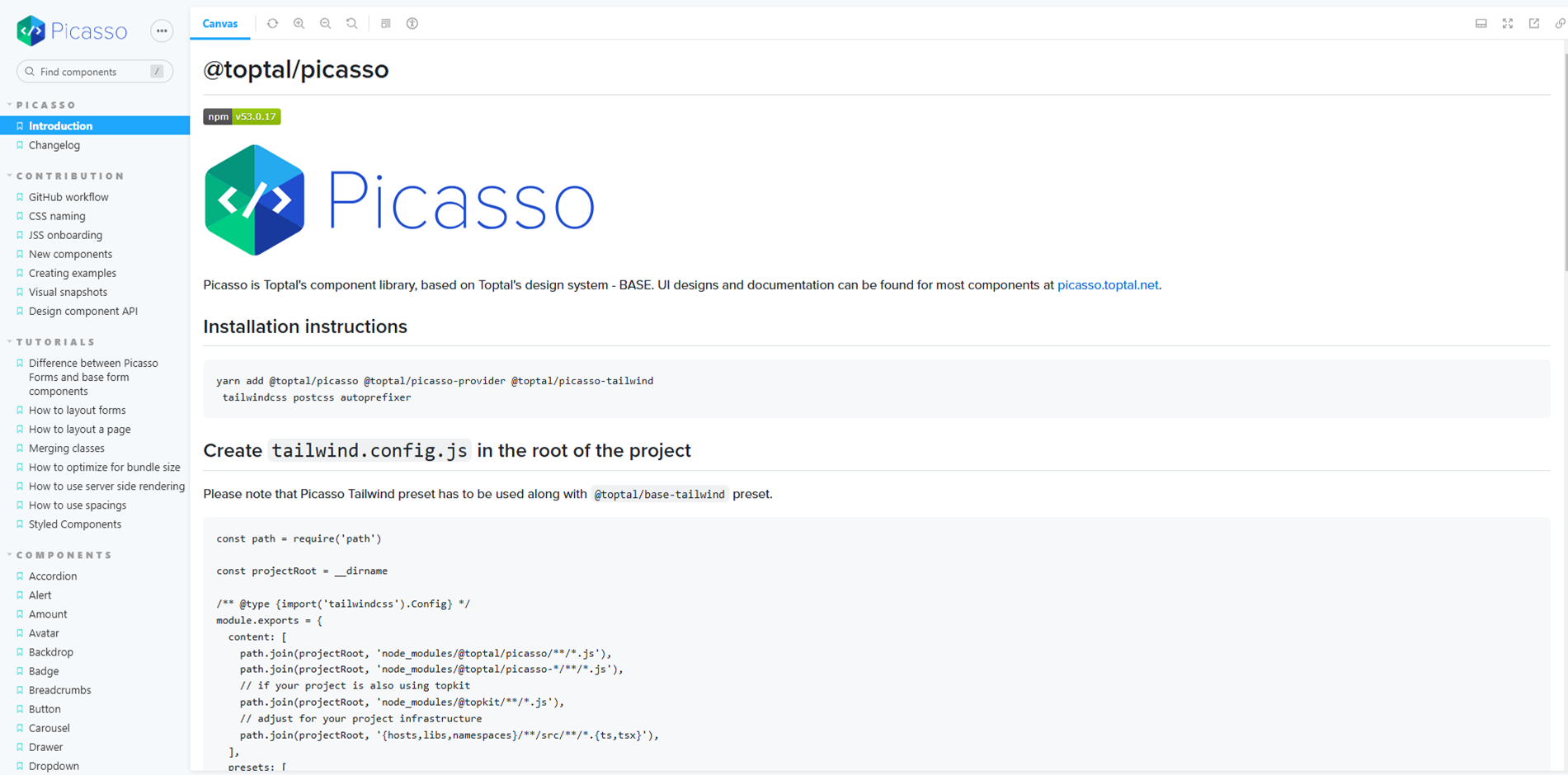Click the remount component sync icon
1568x775 pixels.
tap(272, 24)
